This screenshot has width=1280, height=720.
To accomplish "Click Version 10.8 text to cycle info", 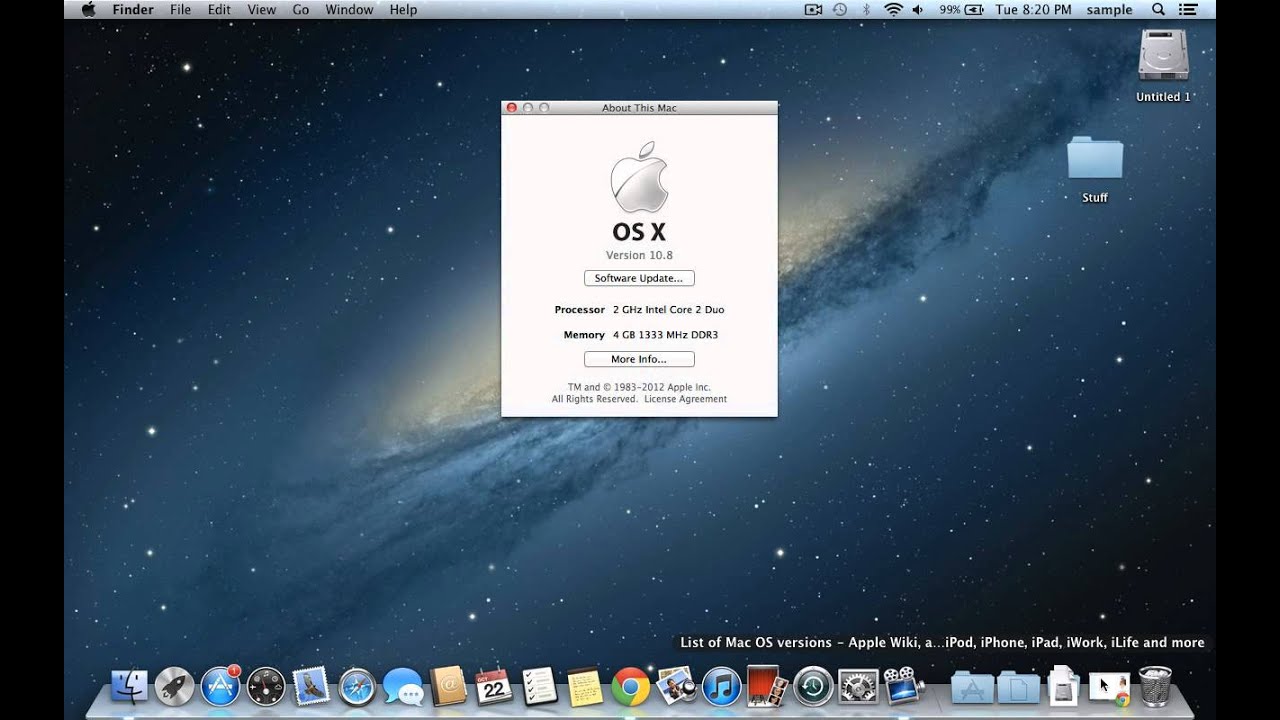I will coord(639,255).
